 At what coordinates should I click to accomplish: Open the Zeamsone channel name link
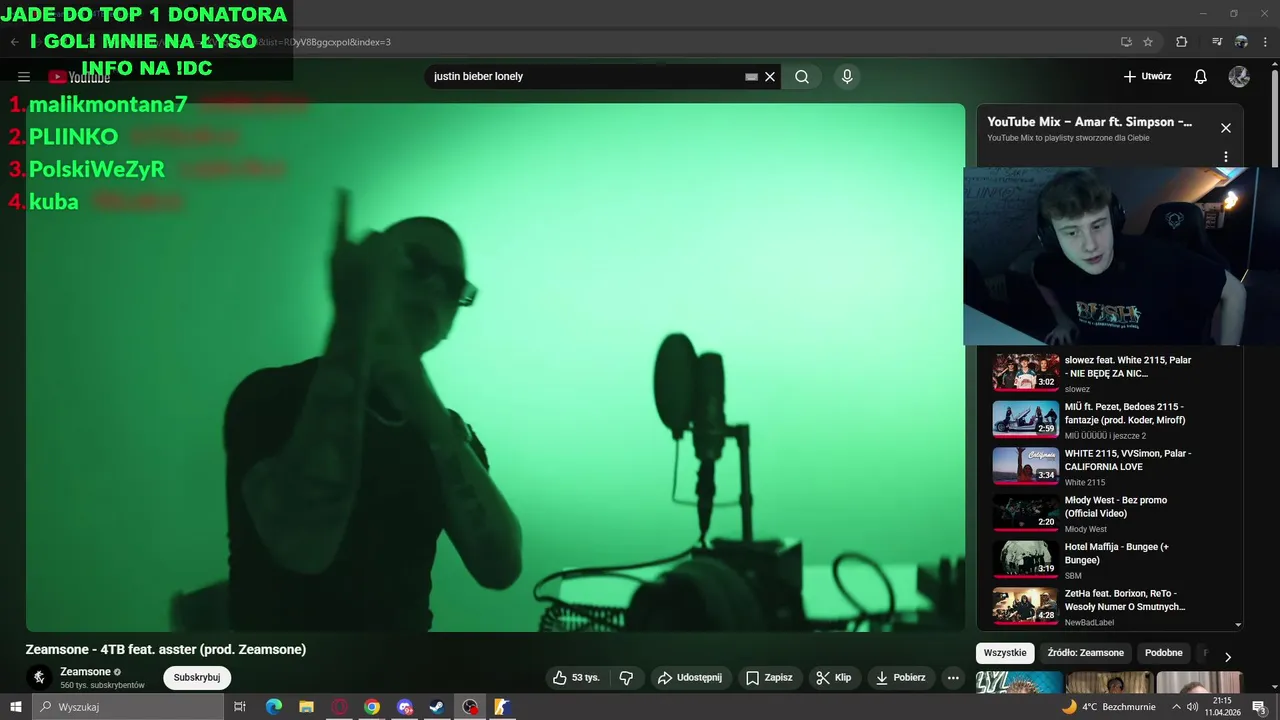point(85,672)
